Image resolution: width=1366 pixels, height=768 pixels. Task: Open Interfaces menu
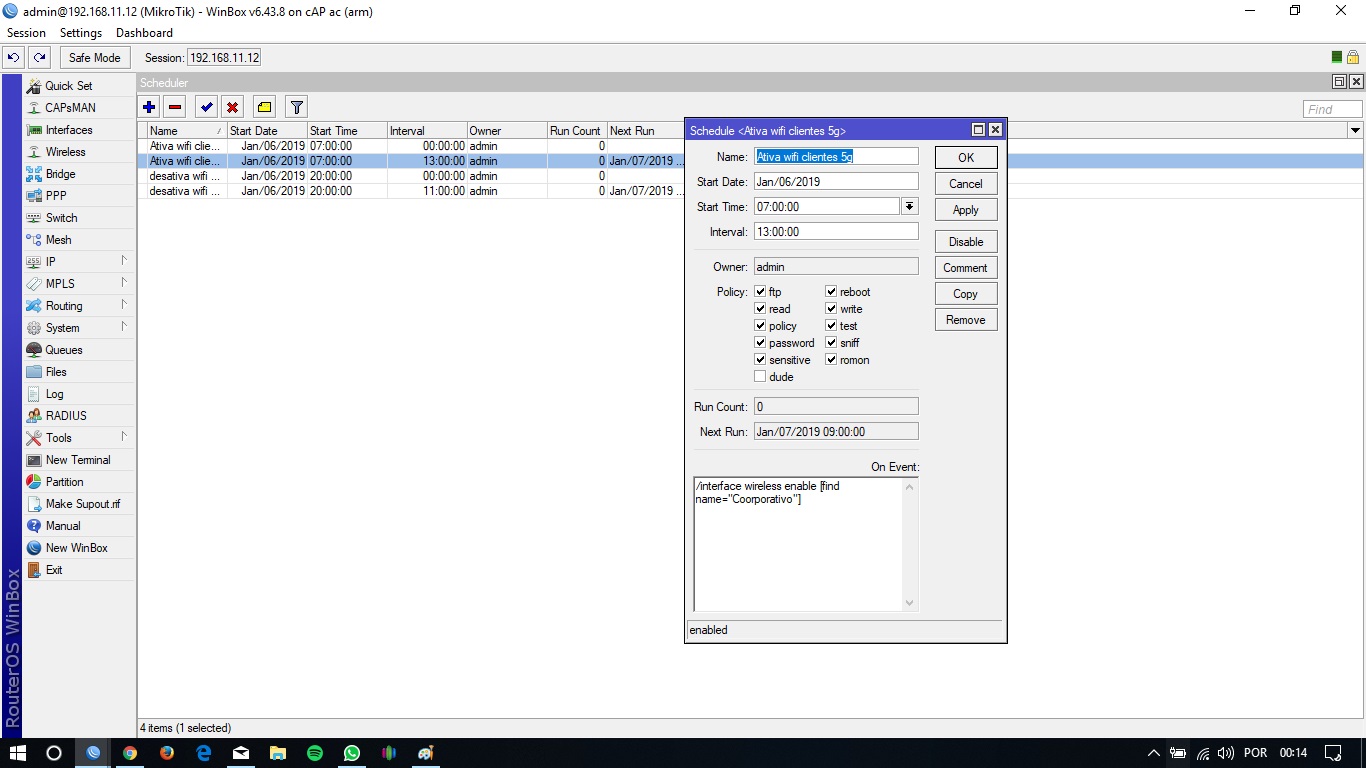point(79,130)
